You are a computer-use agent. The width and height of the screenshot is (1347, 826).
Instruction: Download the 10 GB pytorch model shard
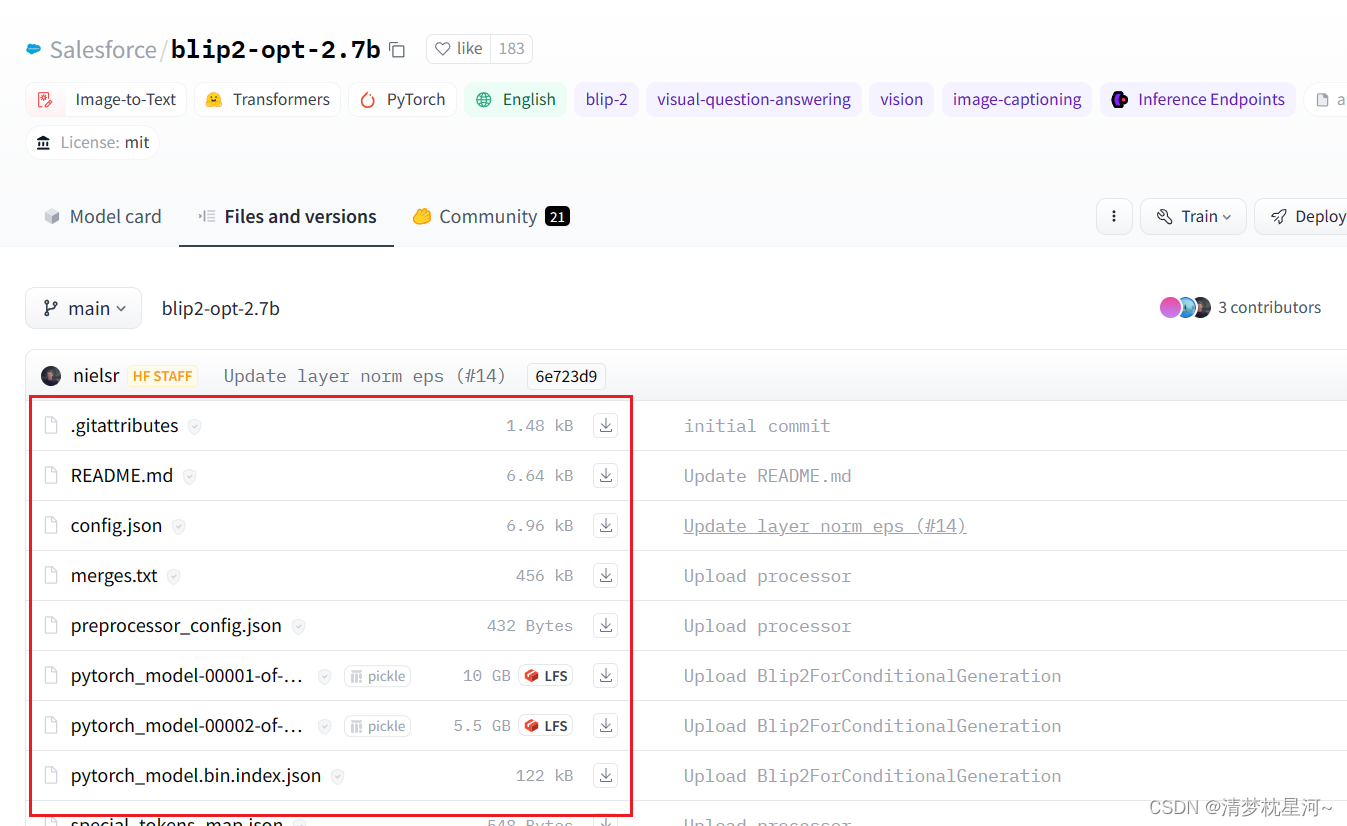(x=605, y=675)
